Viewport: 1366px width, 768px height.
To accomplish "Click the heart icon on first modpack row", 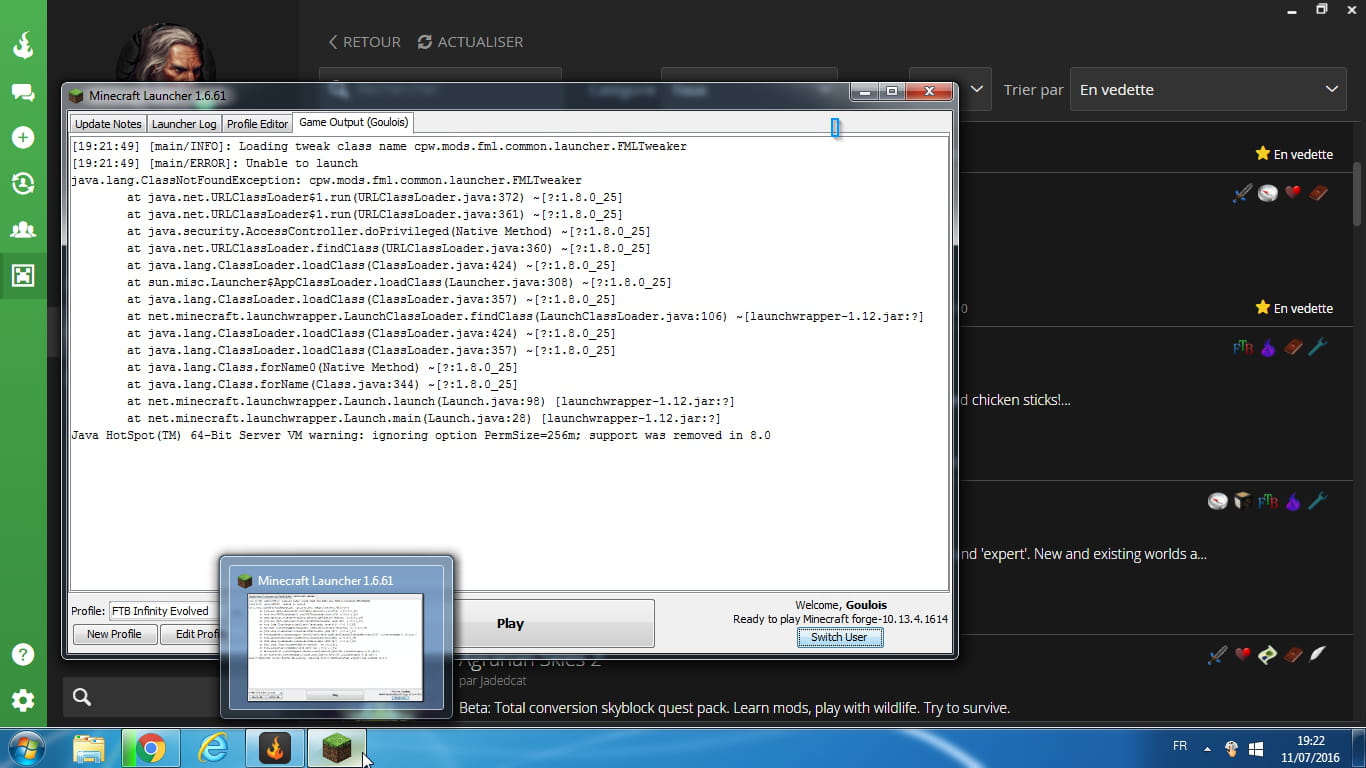I will tap(1293, 193).
